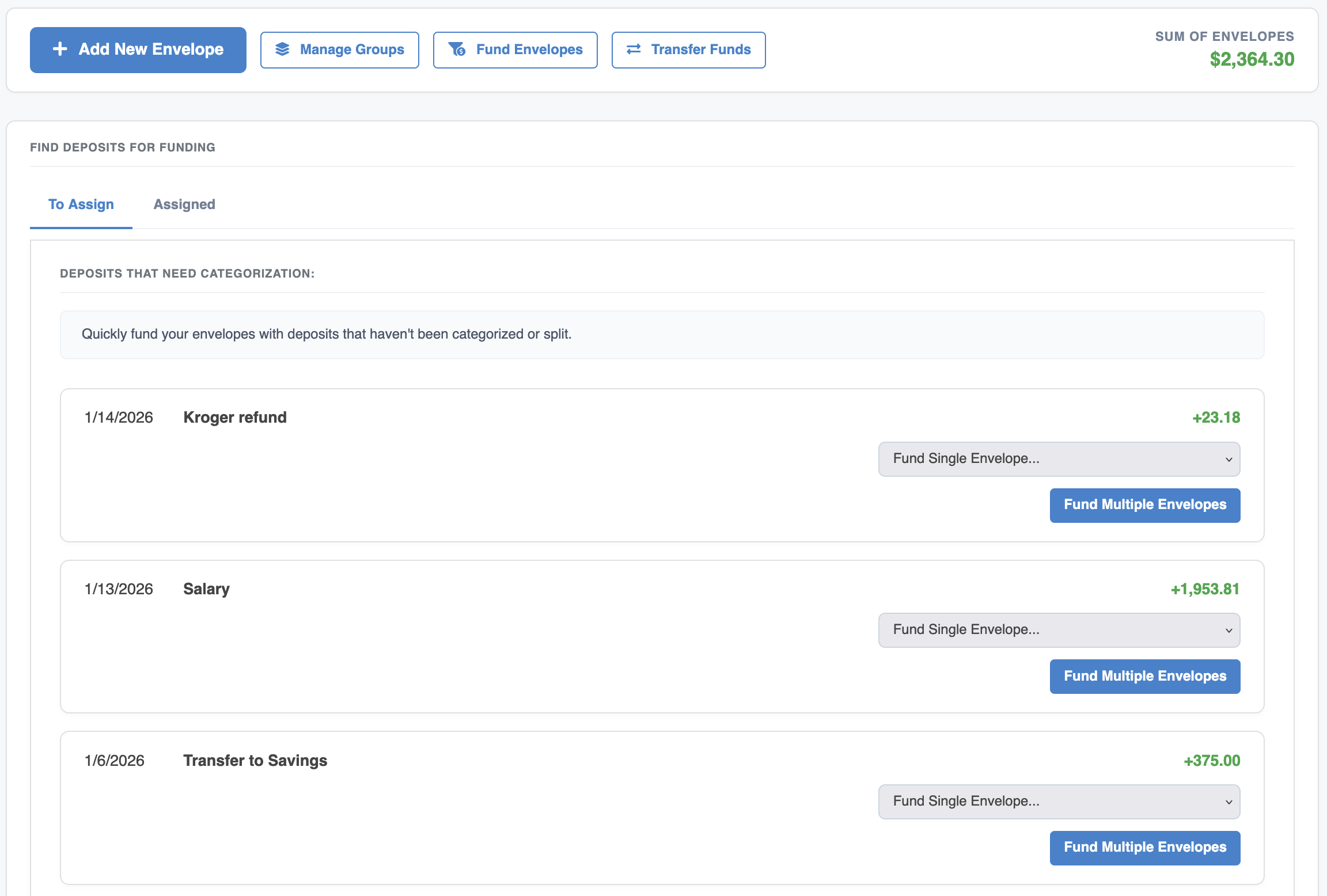Click the swap arrows icon for Transfer Funds

[x=634, y=50]
